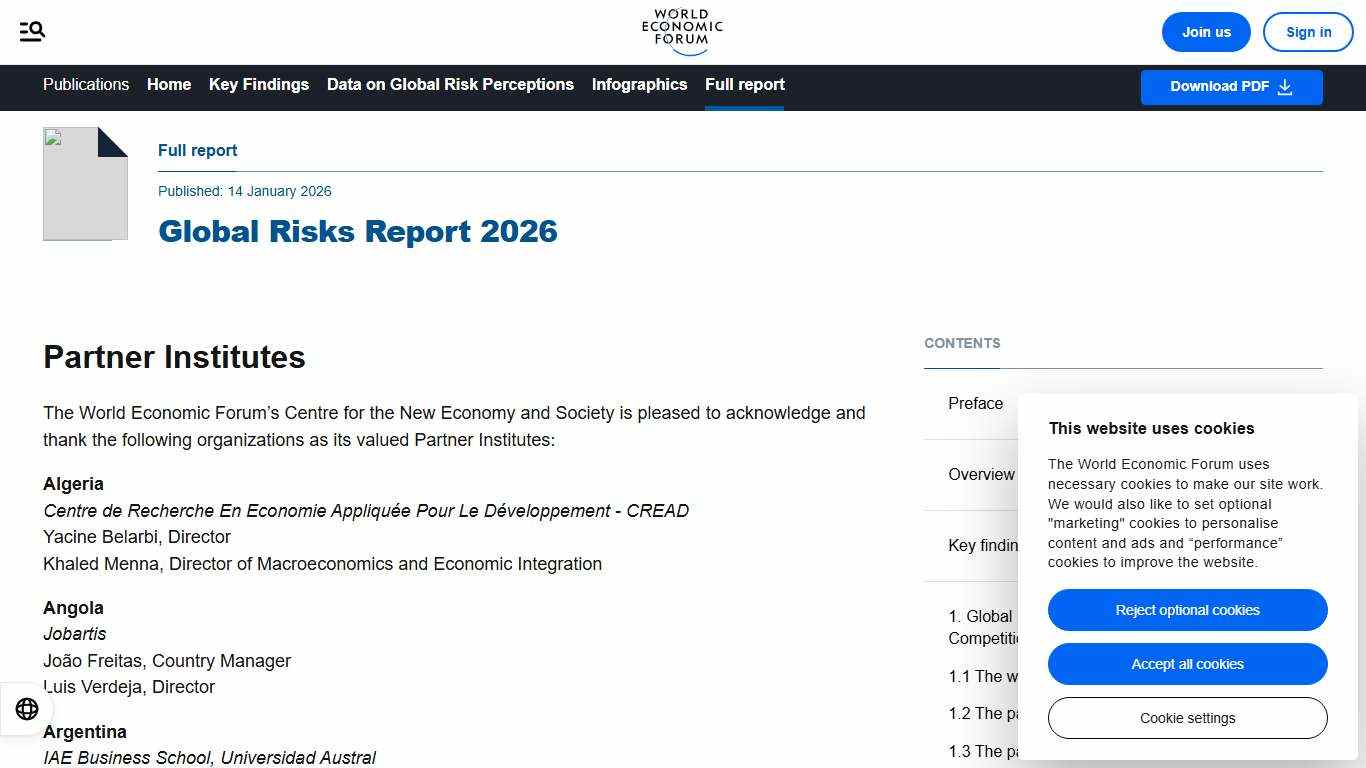Open Cookie settings
Screen dimensions: 1366x768
tap(1187, 718)
